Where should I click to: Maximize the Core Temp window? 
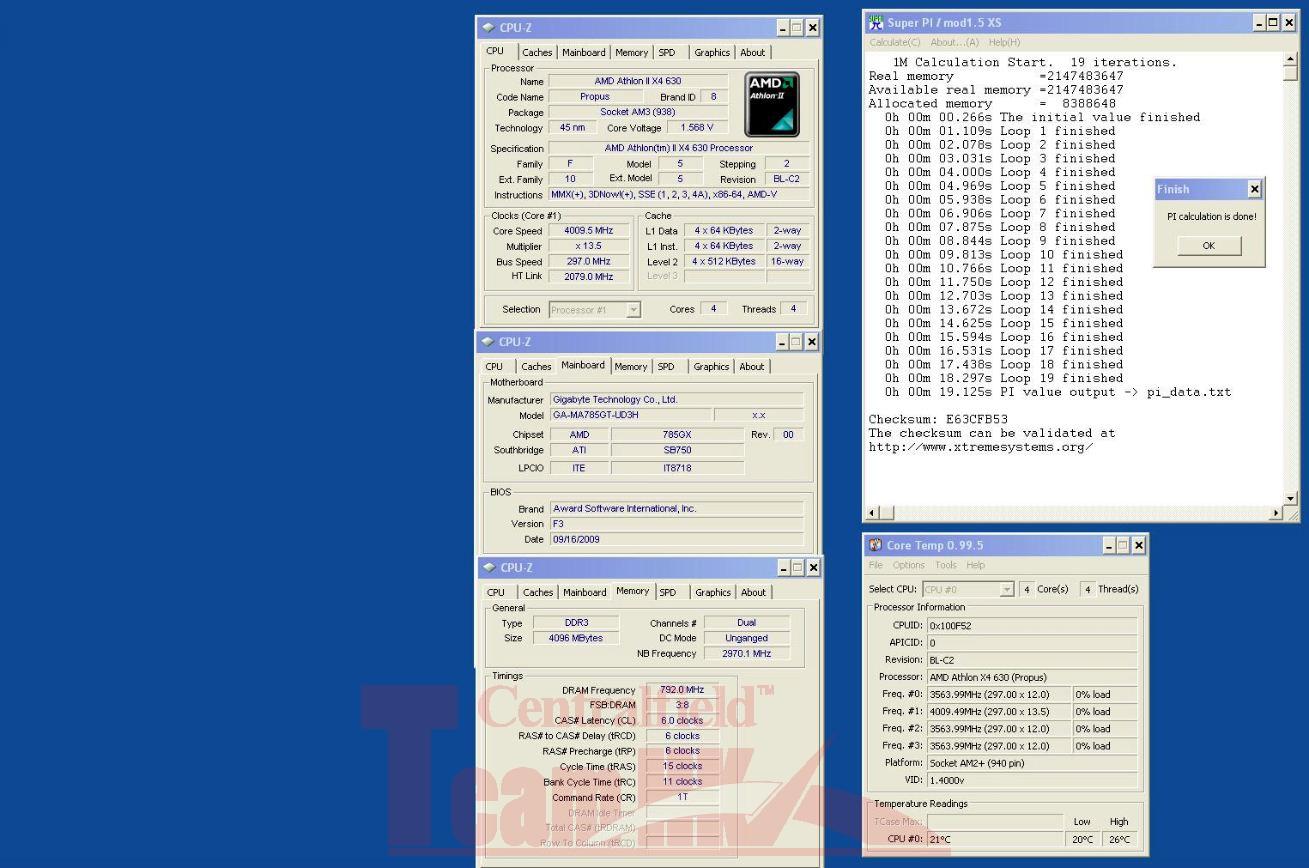[x=1124, y=545]
